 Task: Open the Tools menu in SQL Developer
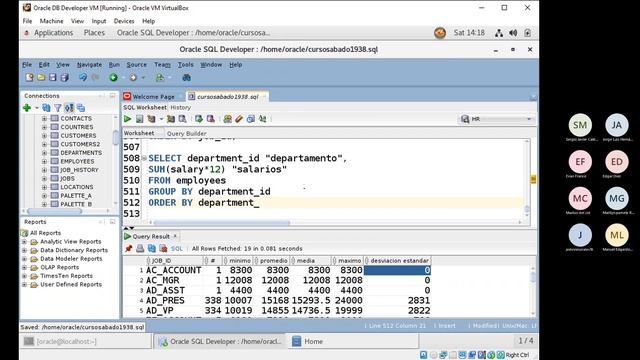[x=185, y=64]
